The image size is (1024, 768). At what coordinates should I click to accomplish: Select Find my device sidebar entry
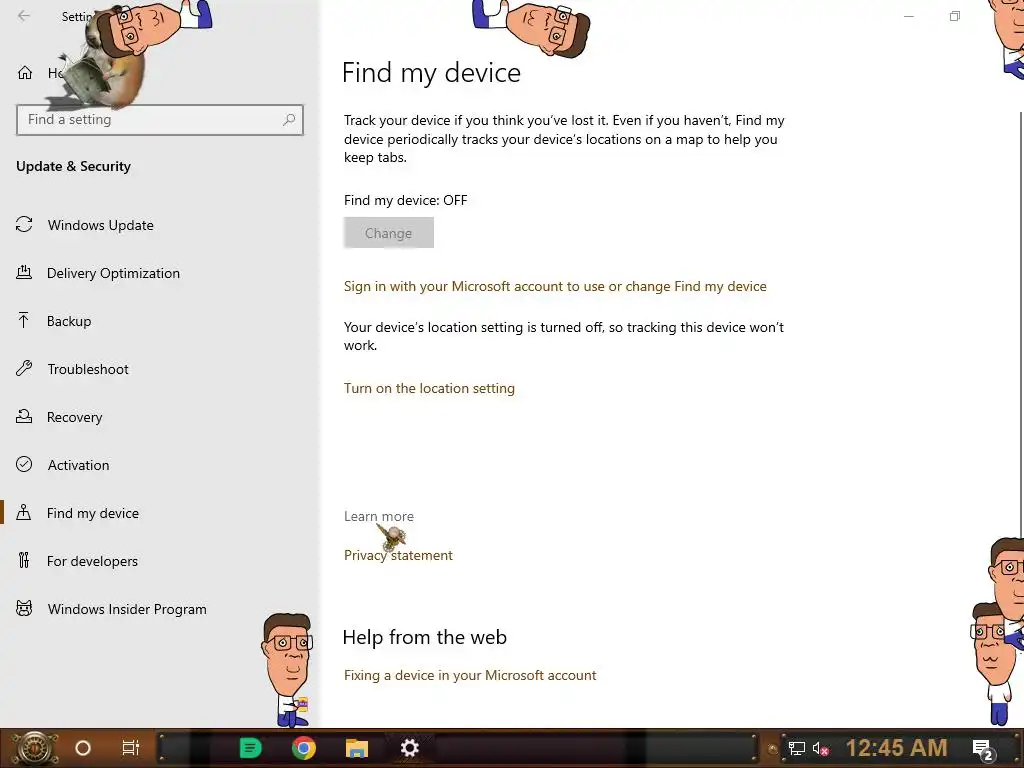point(93,513)
